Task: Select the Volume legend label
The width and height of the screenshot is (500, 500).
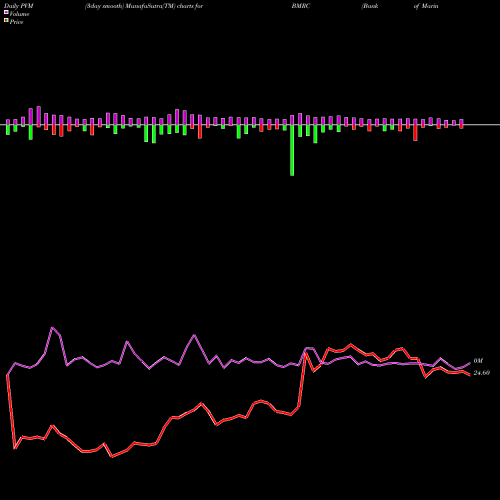Action: 19,14
